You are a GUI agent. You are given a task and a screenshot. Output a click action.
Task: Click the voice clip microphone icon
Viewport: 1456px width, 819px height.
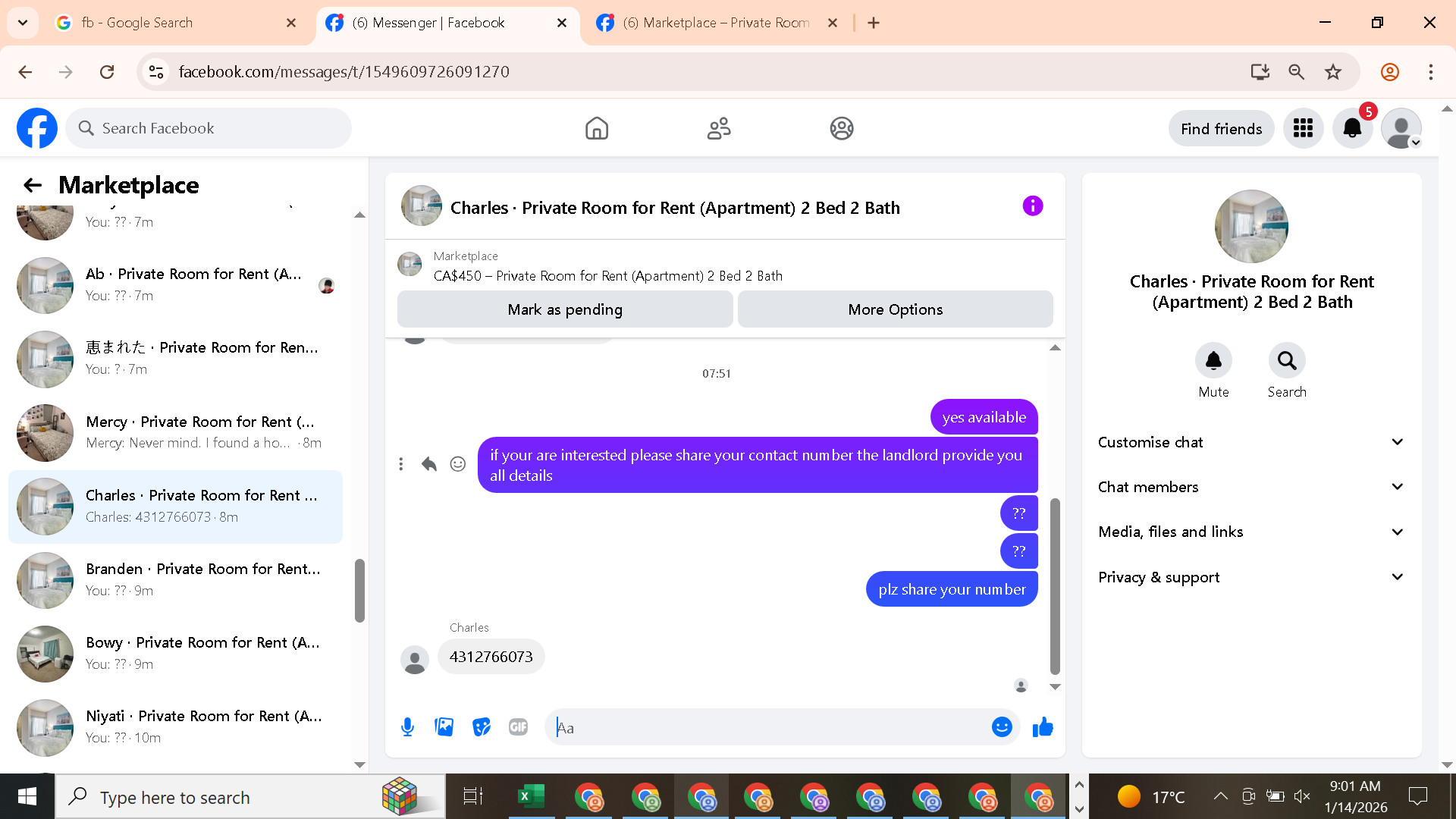click(x=407, y=727)
